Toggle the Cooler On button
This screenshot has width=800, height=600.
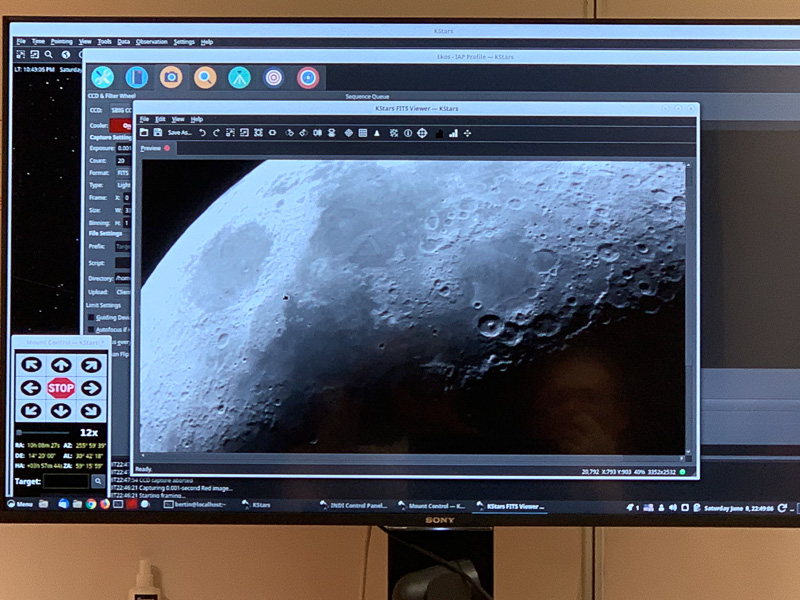[121, 126]
